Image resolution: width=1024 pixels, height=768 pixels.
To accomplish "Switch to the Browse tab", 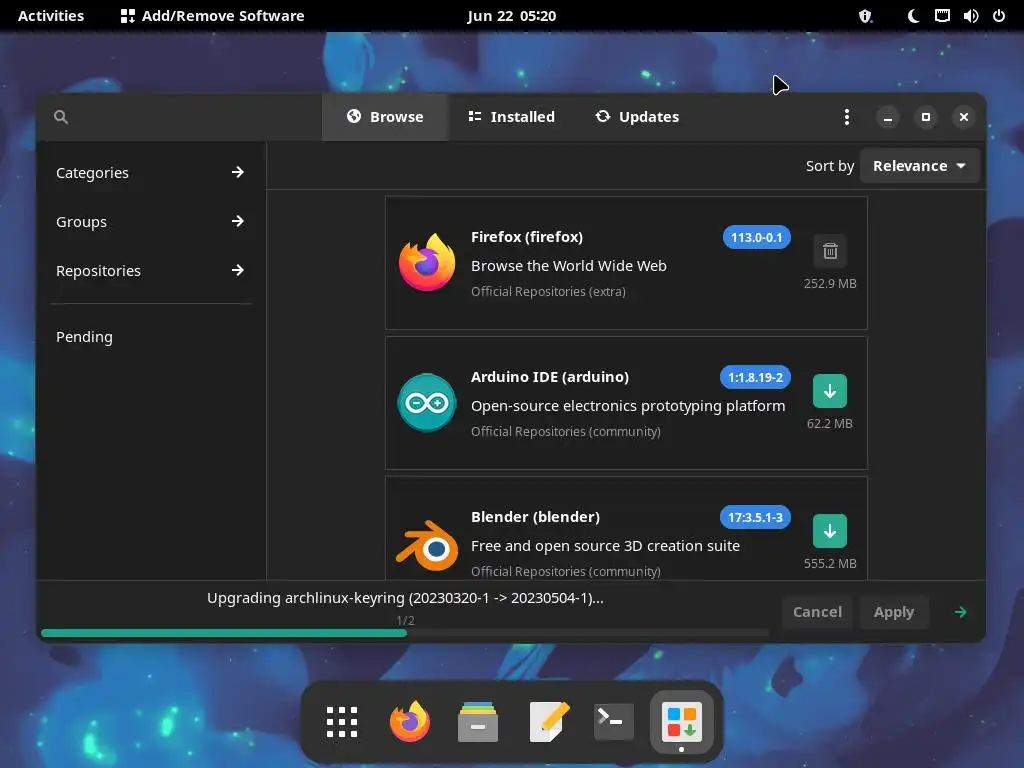I will [385, 117].
